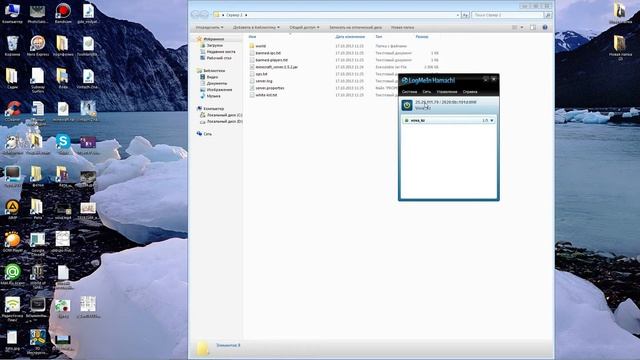
Task: Select Недавние места in the navigation pane
Action: 221,52
